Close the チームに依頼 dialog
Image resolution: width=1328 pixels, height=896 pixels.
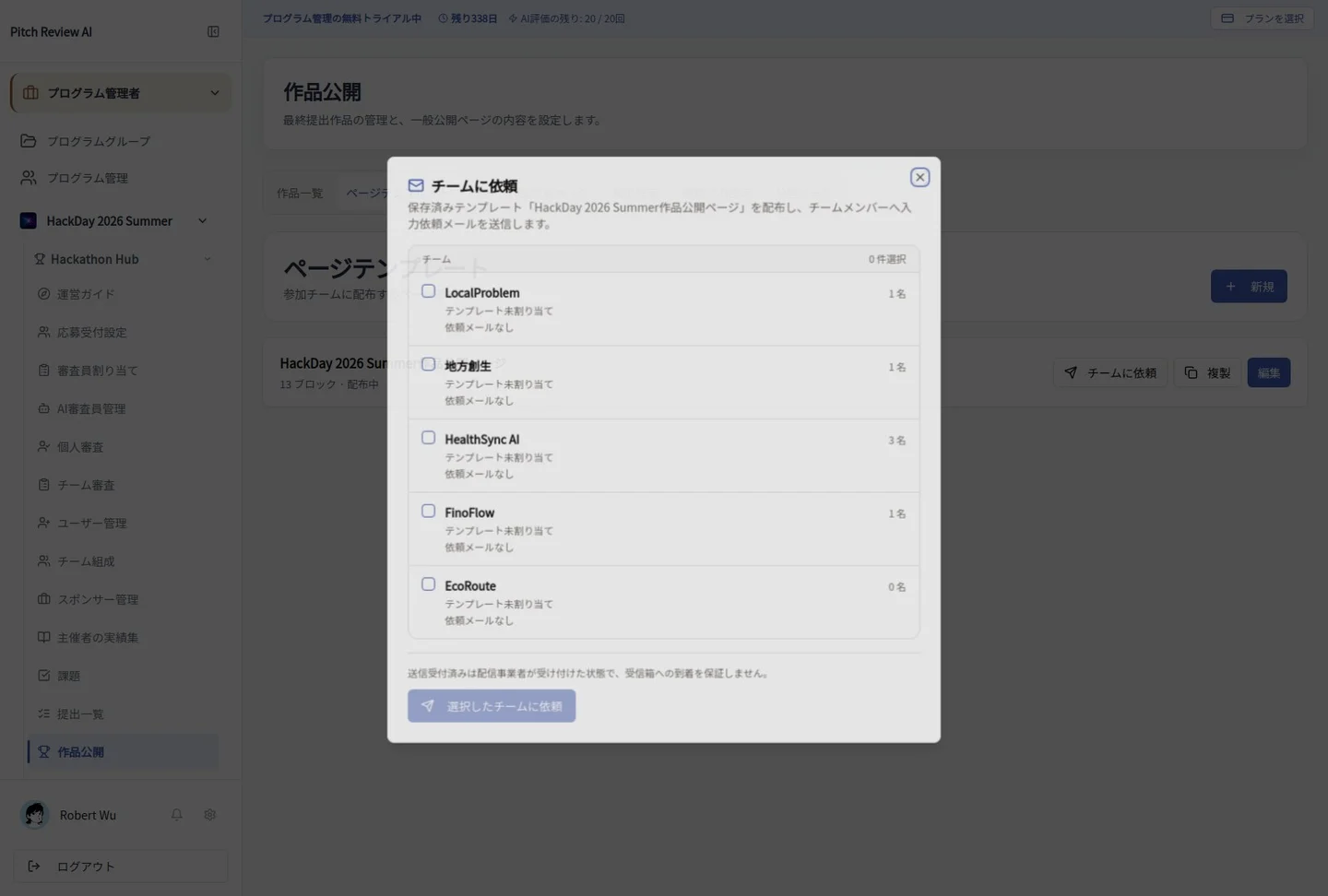click(919, 177)
